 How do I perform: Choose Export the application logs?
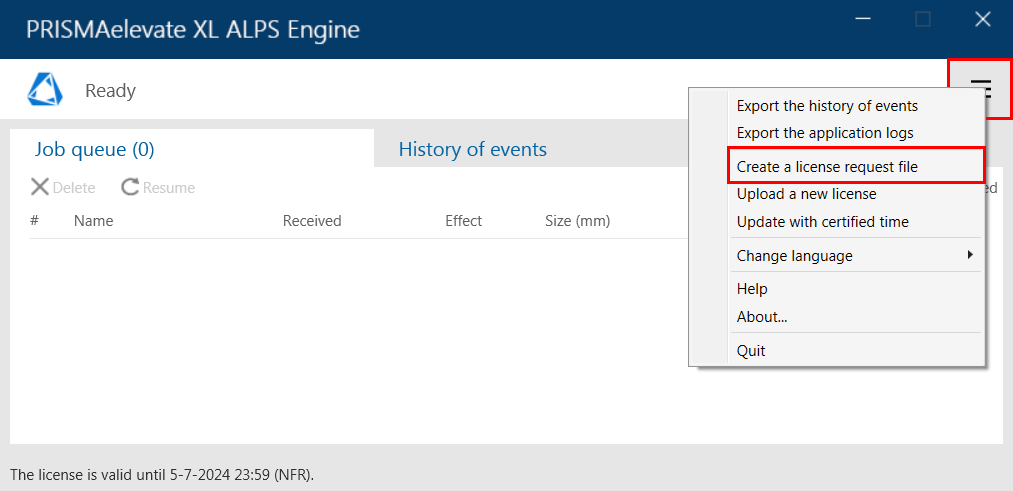(x=825, y=133)
